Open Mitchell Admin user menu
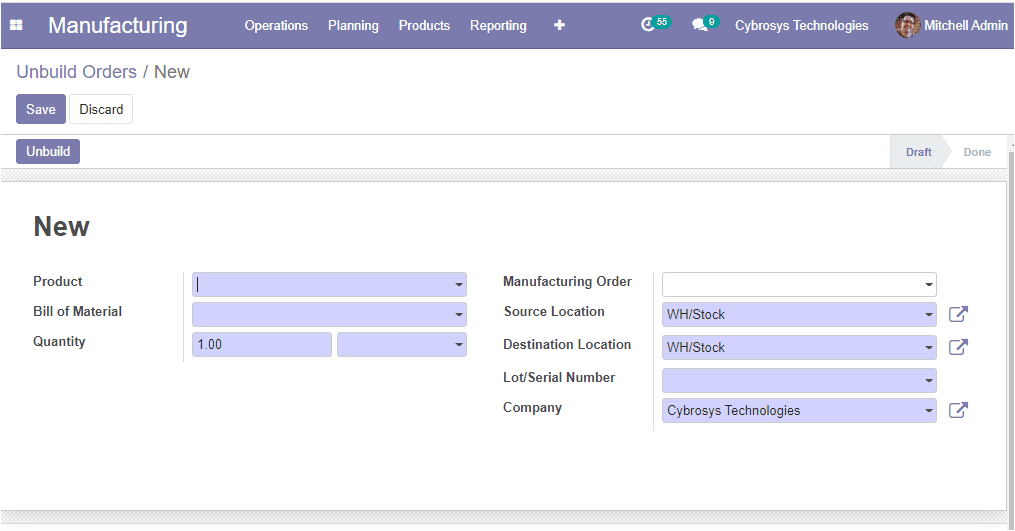 coord(952,25)
